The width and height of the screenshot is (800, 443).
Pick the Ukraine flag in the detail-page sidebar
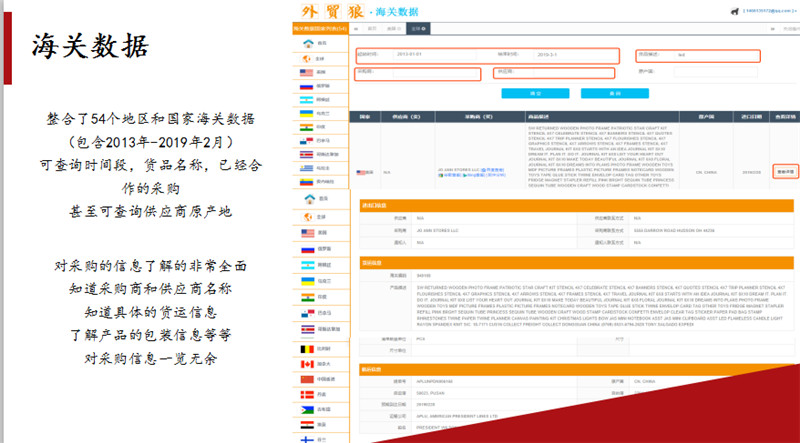tap(308, 281)
